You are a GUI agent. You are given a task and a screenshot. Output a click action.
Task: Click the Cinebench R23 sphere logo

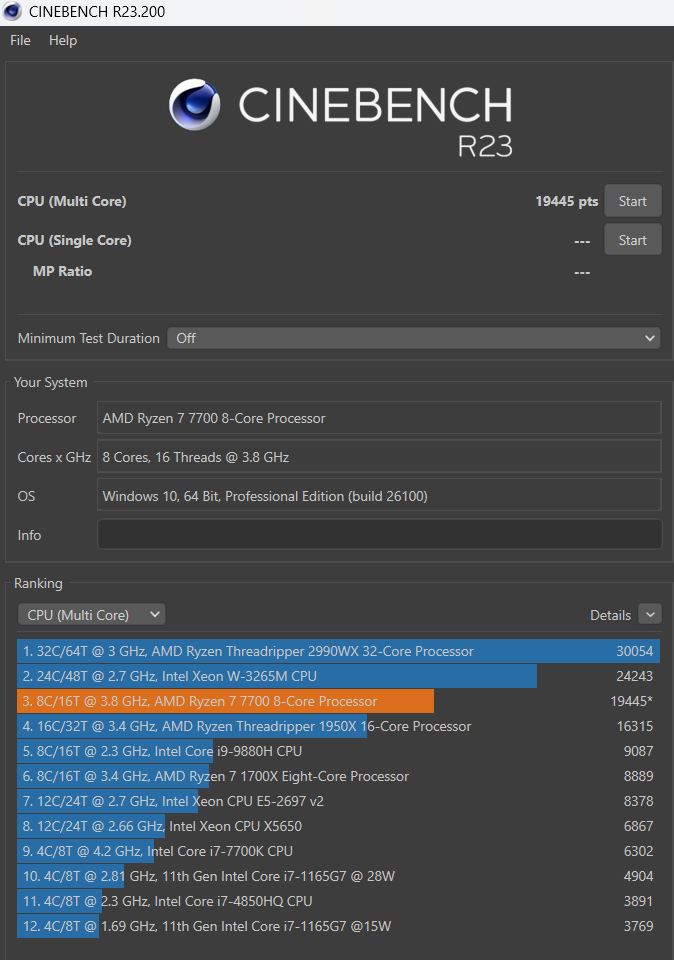click(195, 105)
